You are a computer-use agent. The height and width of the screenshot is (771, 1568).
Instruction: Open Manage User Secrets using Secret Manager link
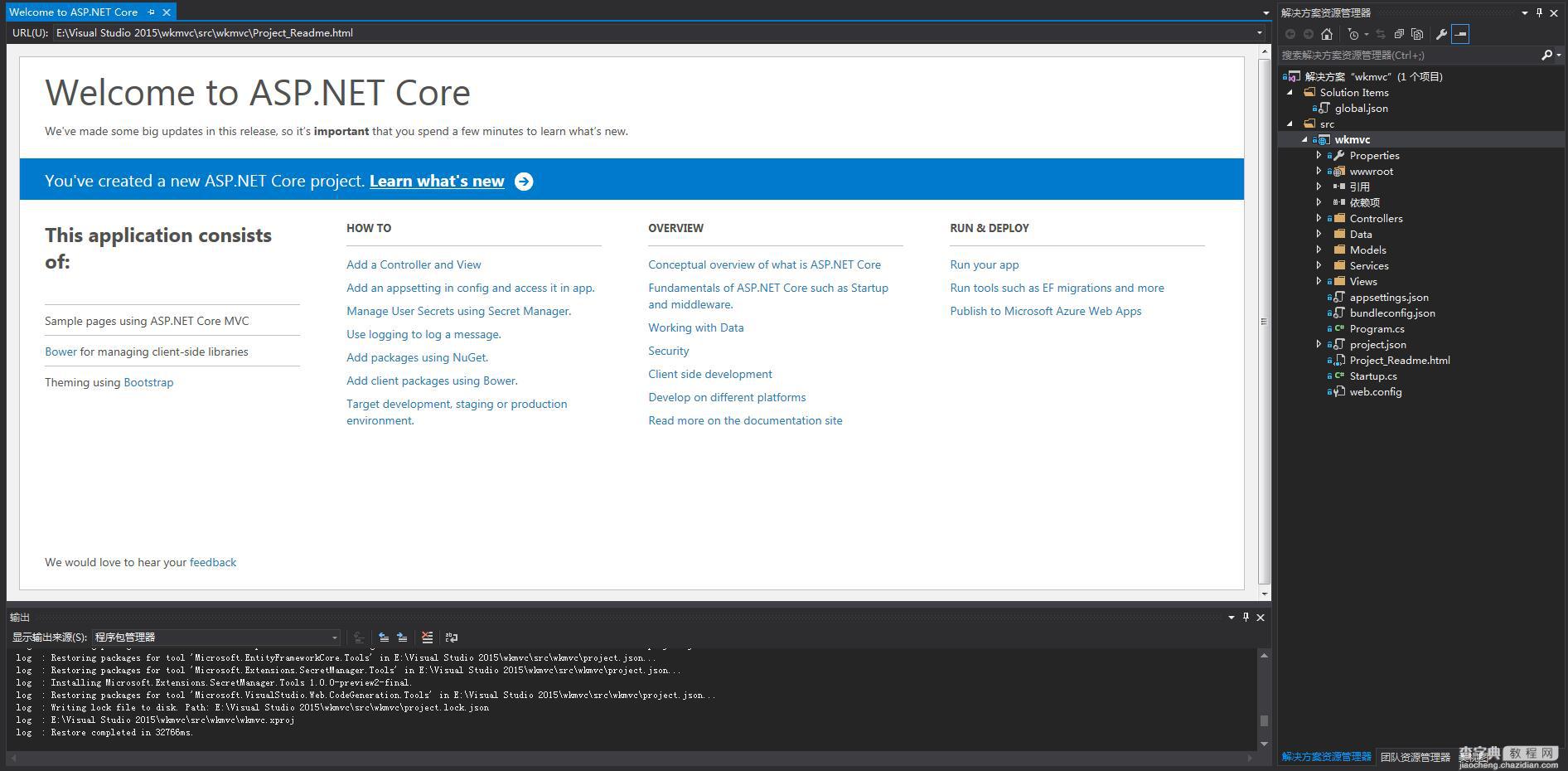tap(458, 311)
